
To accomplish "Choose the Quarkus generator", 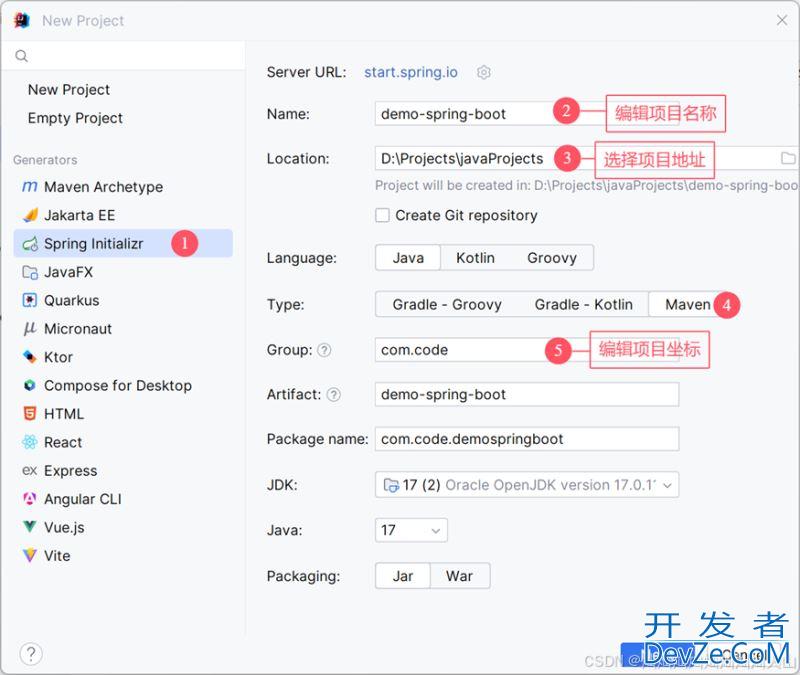I will coord(123,301).
